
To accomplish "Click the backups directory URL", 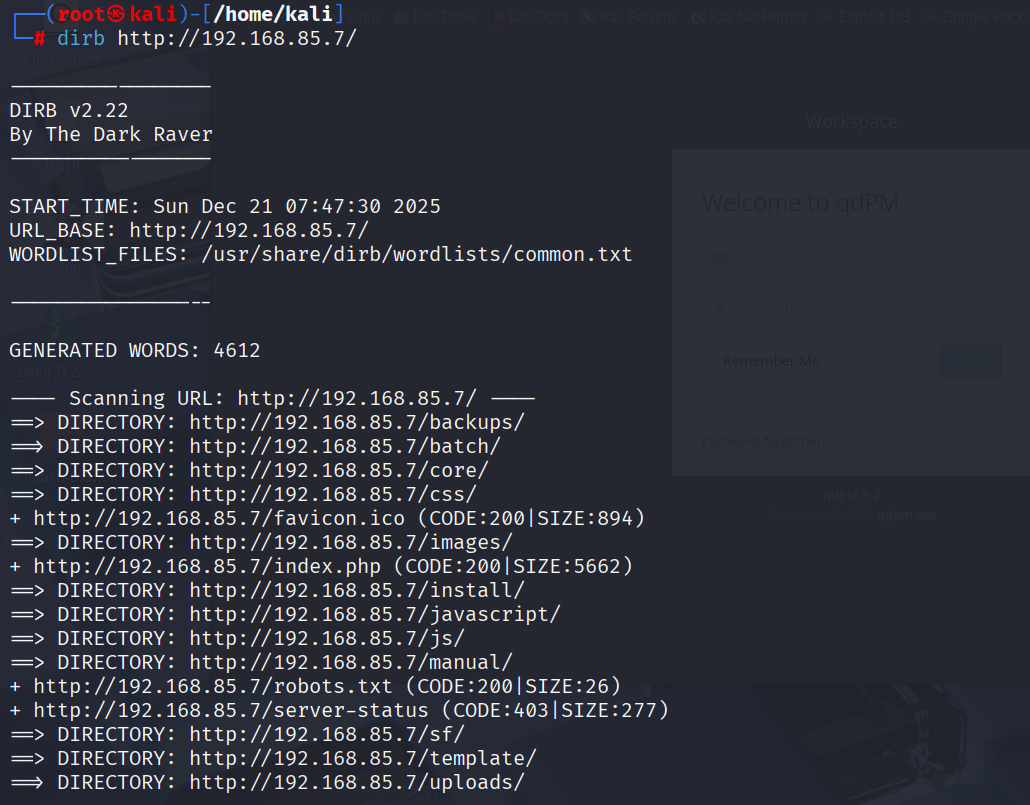I will tap(356, 422).
